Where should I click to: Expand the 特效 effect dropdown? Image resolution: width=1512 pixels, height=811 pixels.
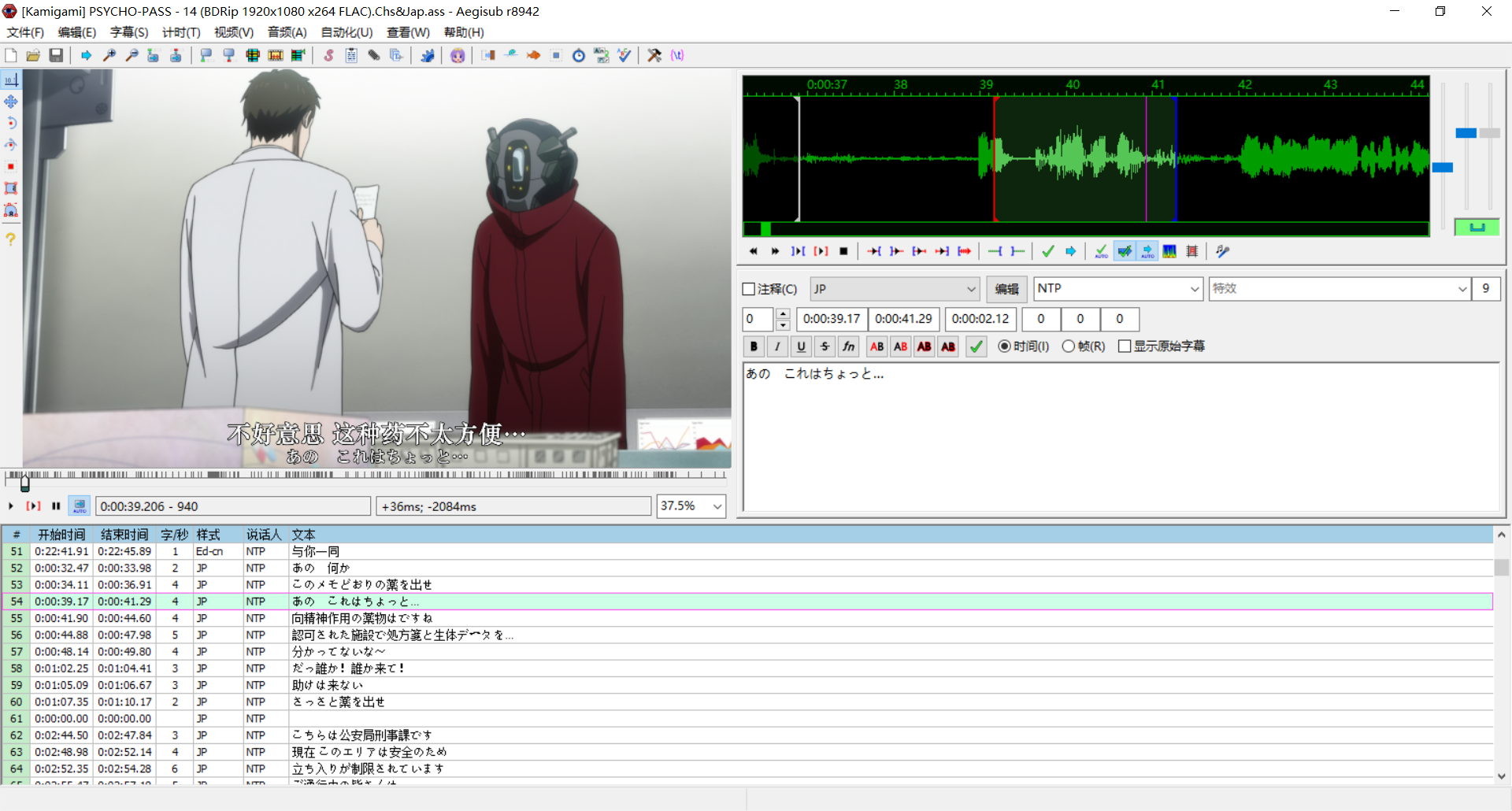tap(1462, 289)
